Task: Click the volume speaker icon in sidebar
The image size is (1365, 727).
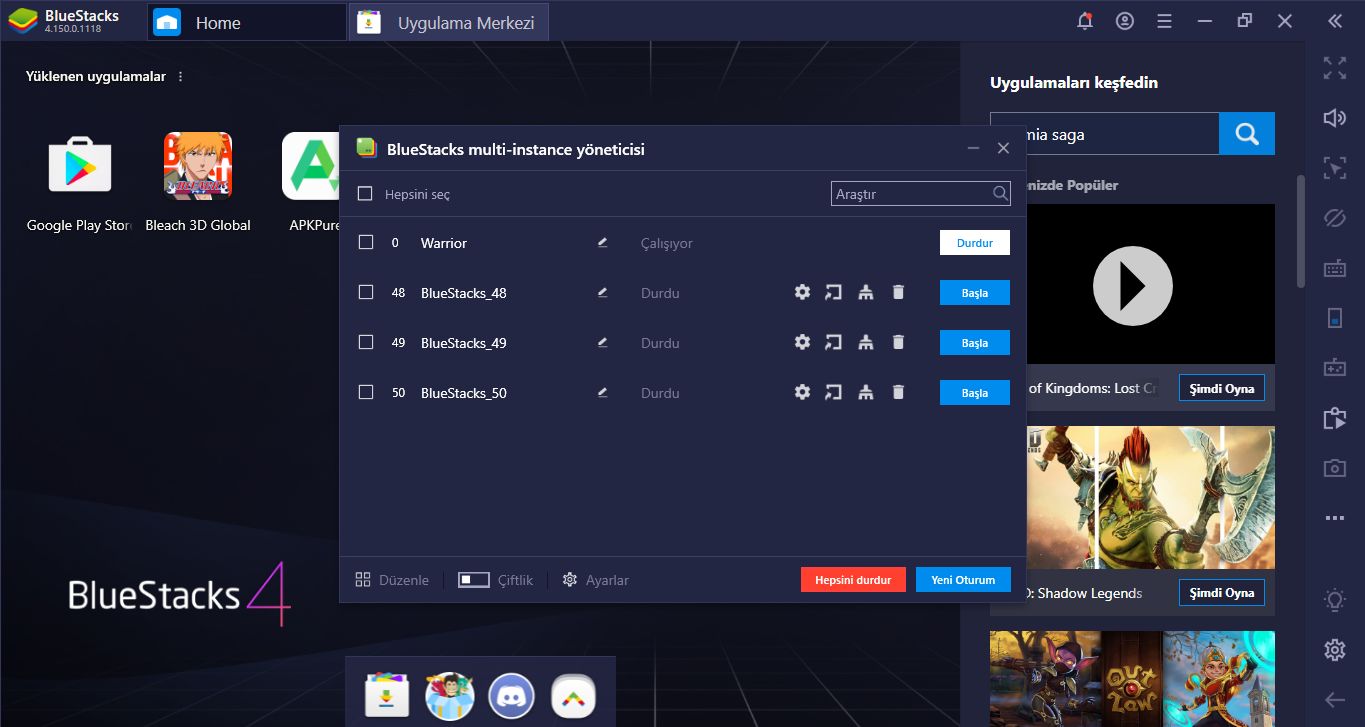Action: click(x=1334, y=118)
